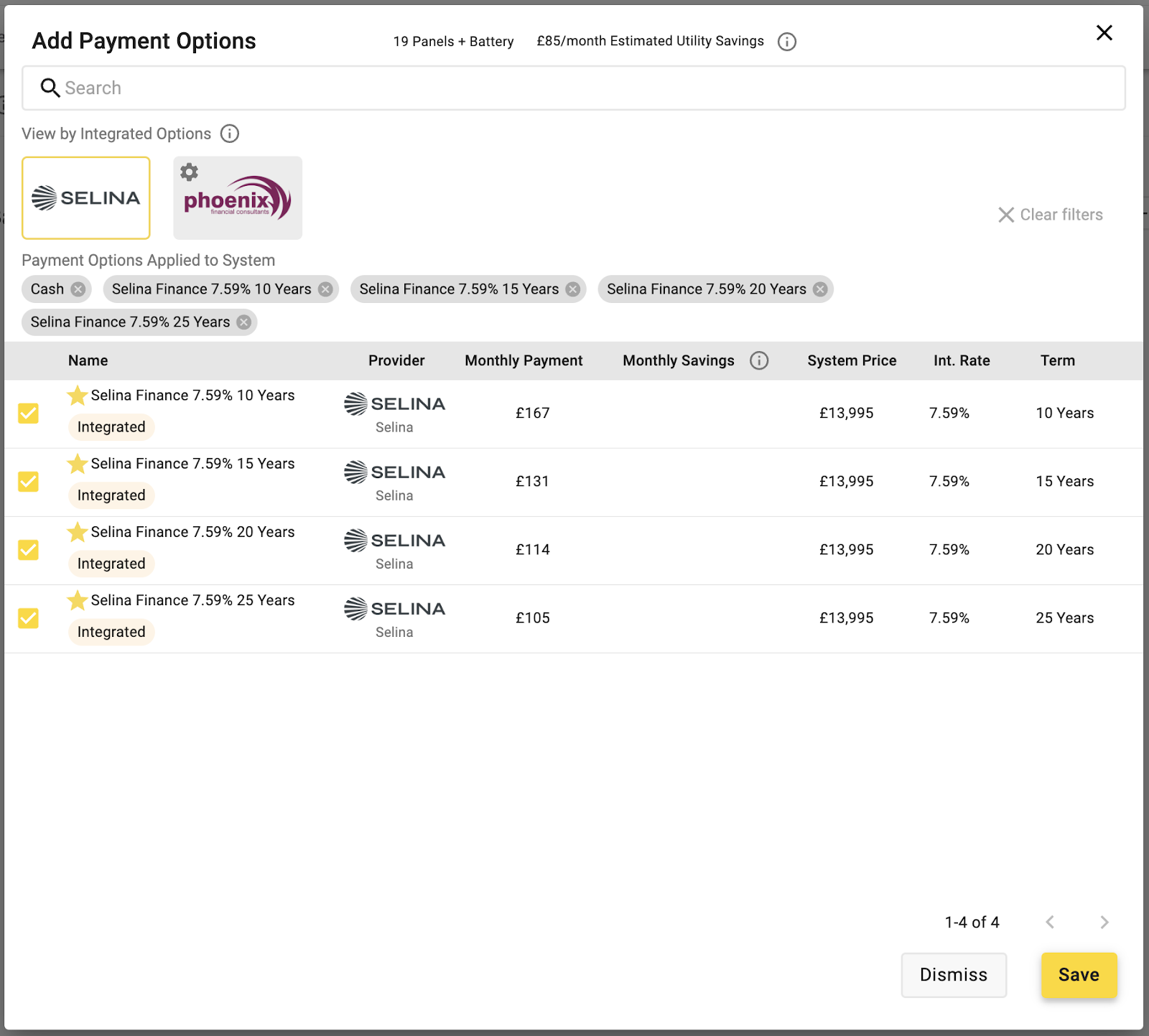Click Selina Finance 7.59% 25 Years name
The height and width of the screenshot is (1036, 1149).
[x=192, y=600]
